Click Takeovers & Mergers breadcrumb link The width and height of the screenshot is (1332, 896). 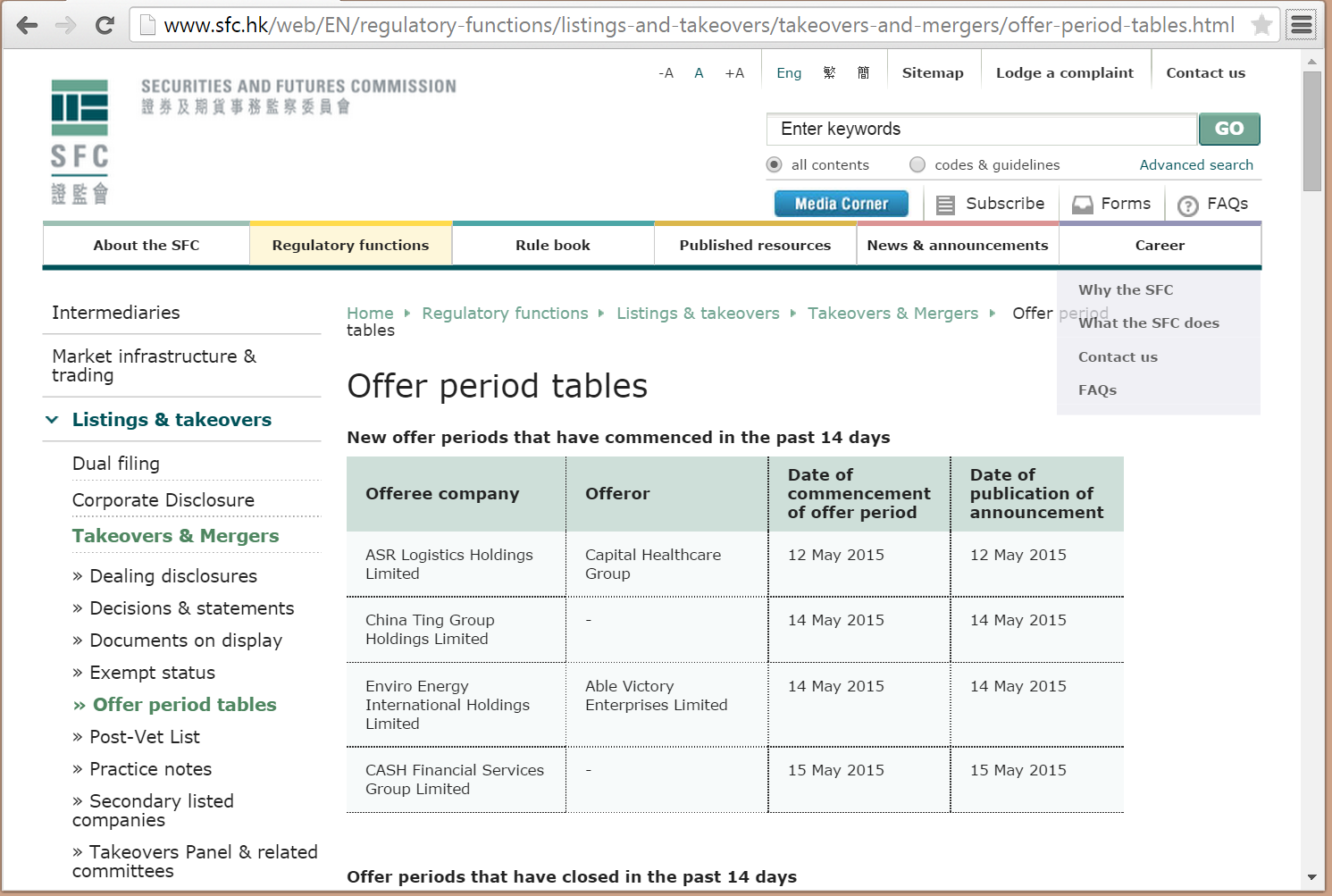click(892, 314)
